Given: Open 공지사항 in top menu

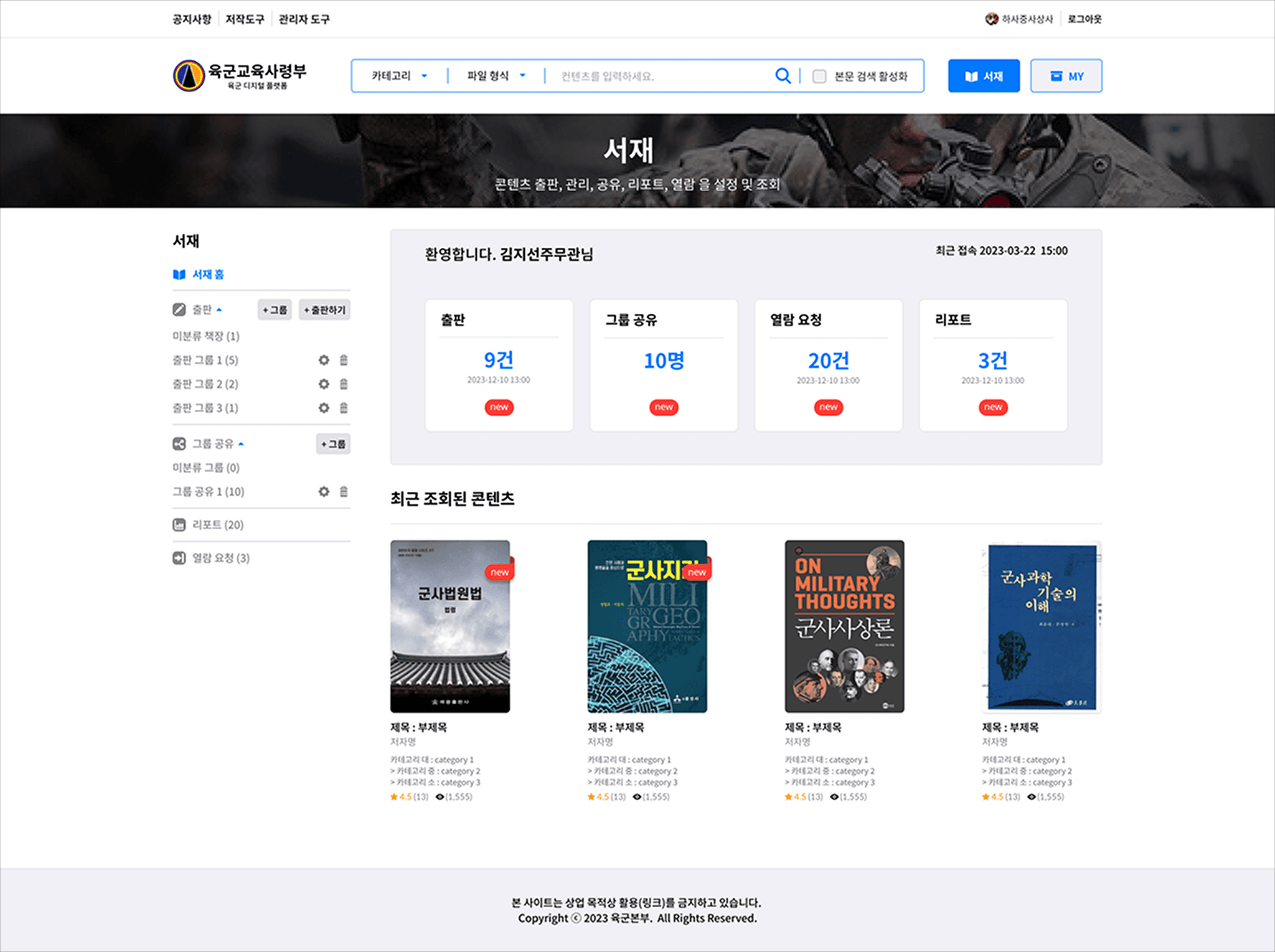Looking at the screenshot, I should tap(192, 19).
